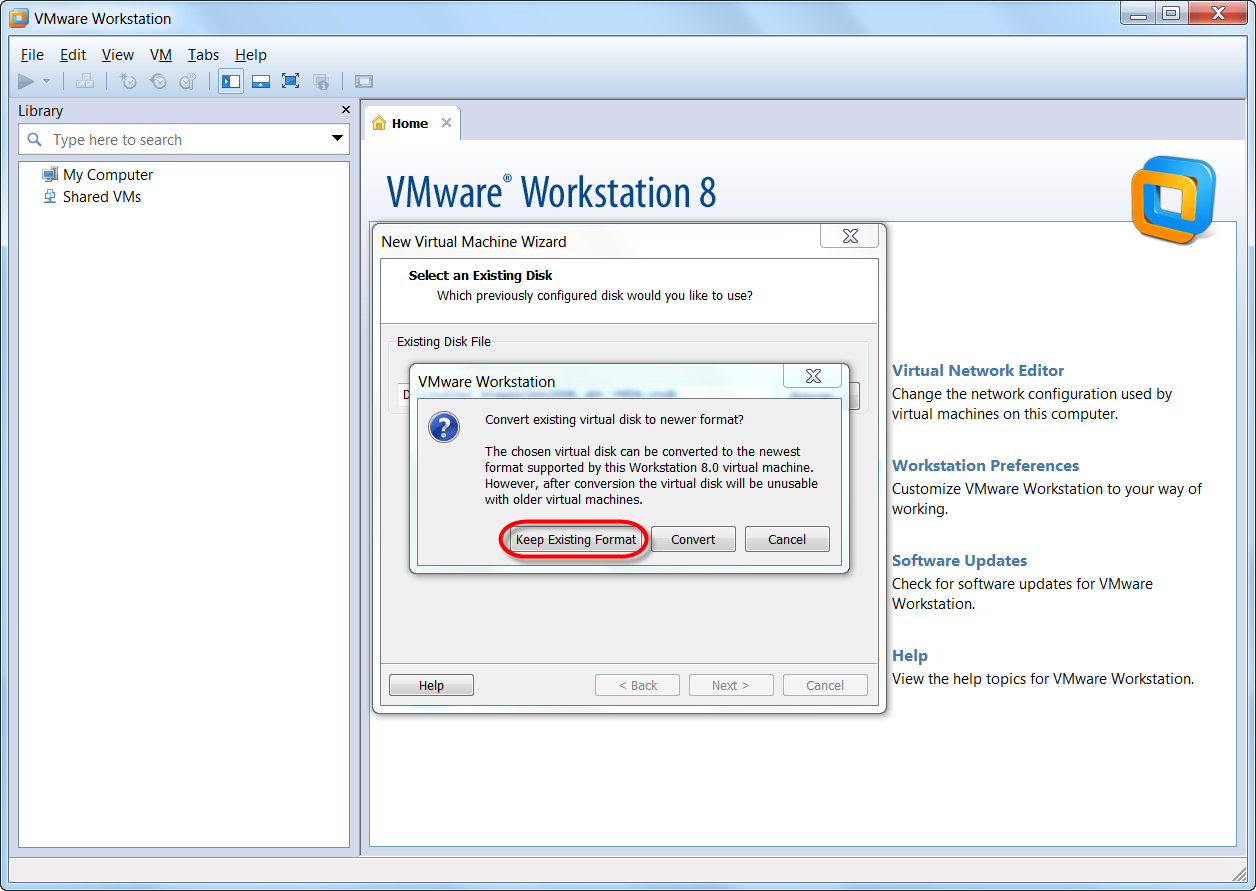Close the Library panel
The image size is (1256, 891).
point(346,110)
